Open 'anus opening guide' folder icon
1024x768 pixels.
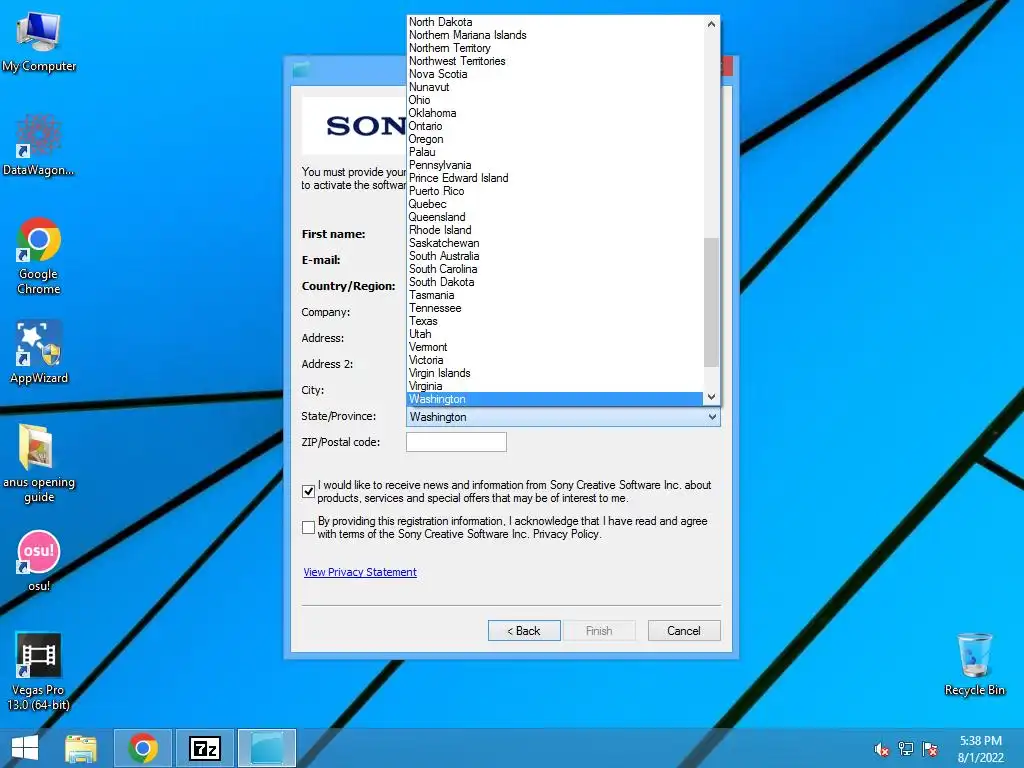tap(39, 463)
